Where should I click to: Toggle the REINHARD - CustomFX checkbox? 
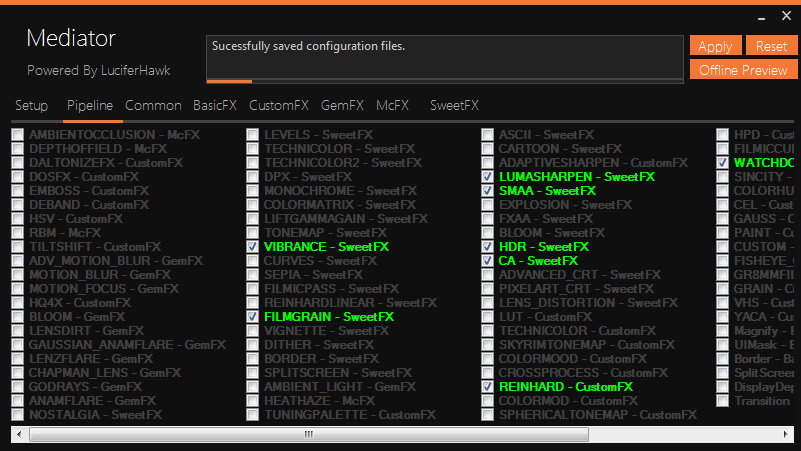tap(488, 386)
